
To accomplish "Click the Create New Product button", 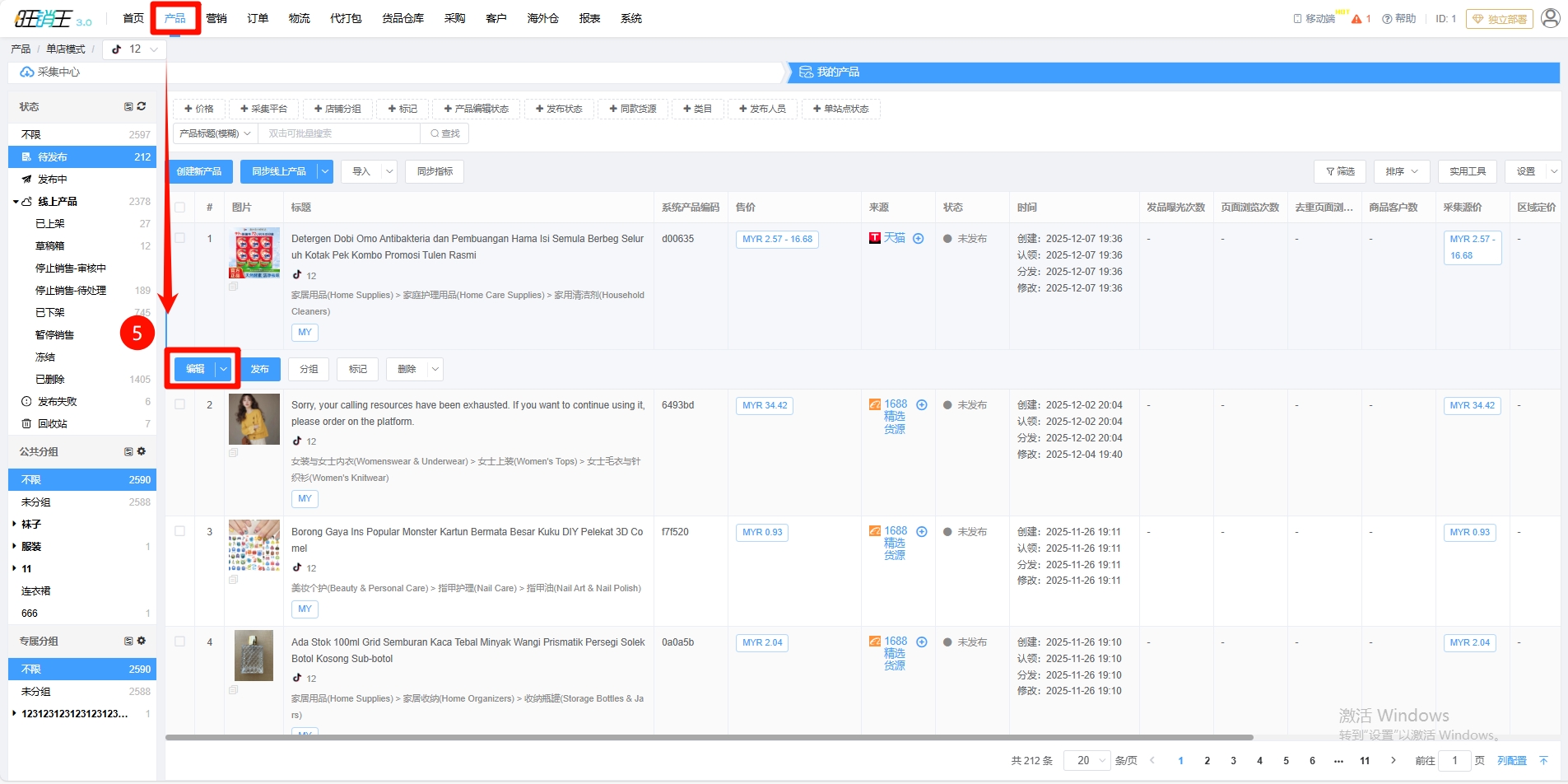I will [x=199, y=171].
